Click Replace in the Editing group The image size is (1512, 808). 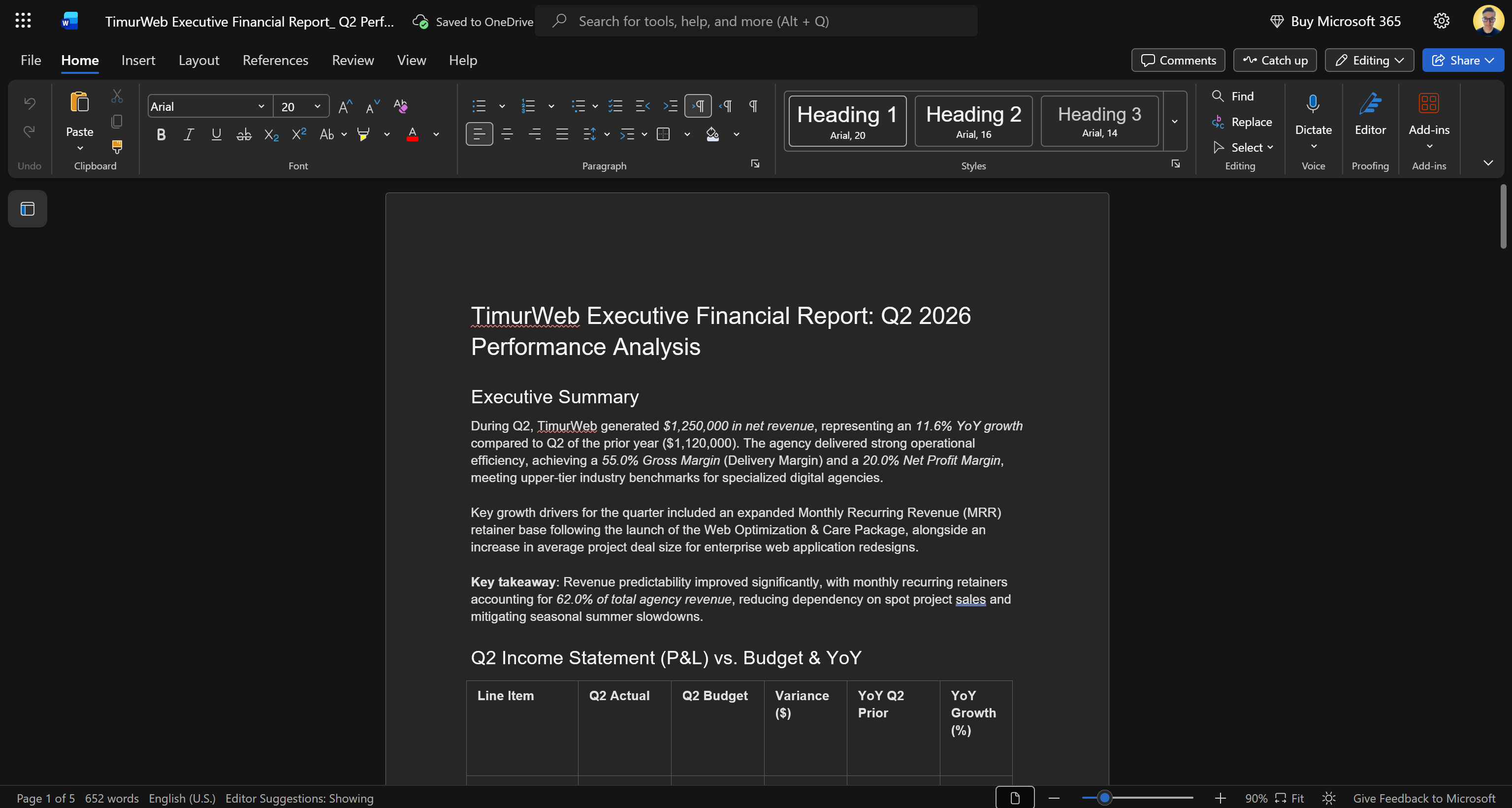(x=1242, y=122)
